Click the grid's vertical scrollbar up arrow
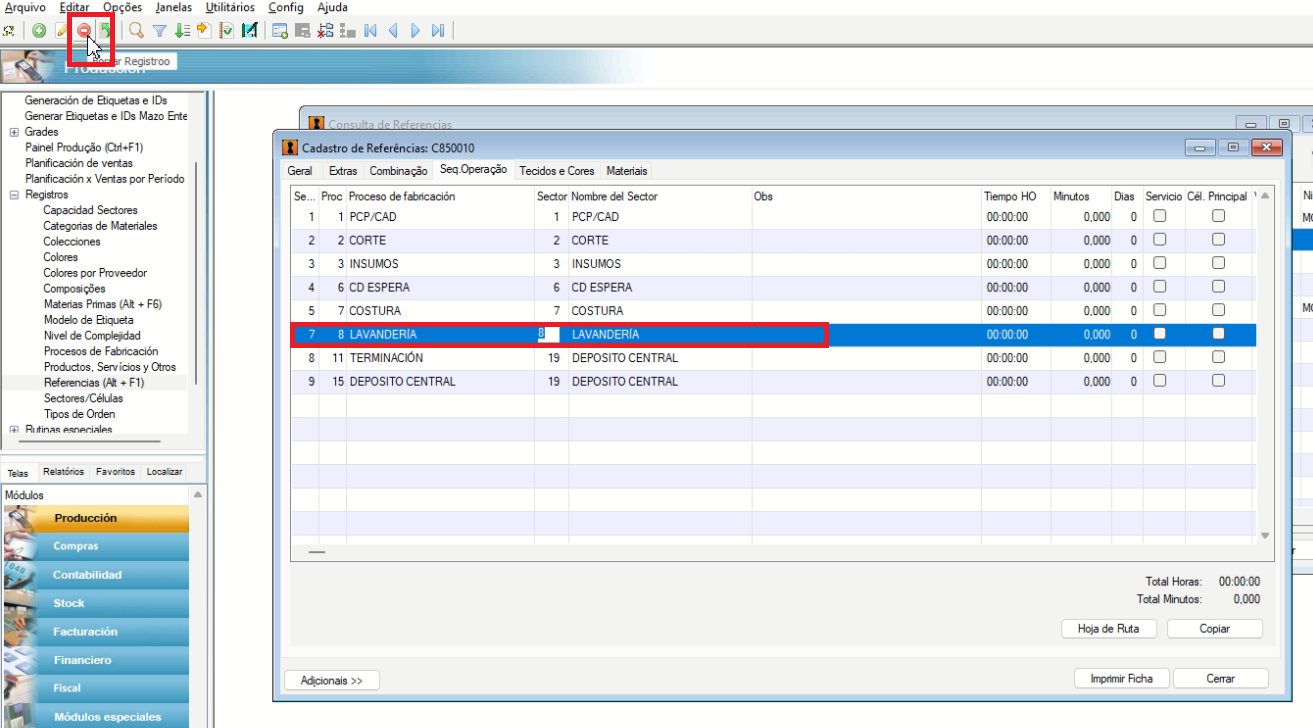1313x728 pixels. tap(1265, 196)
